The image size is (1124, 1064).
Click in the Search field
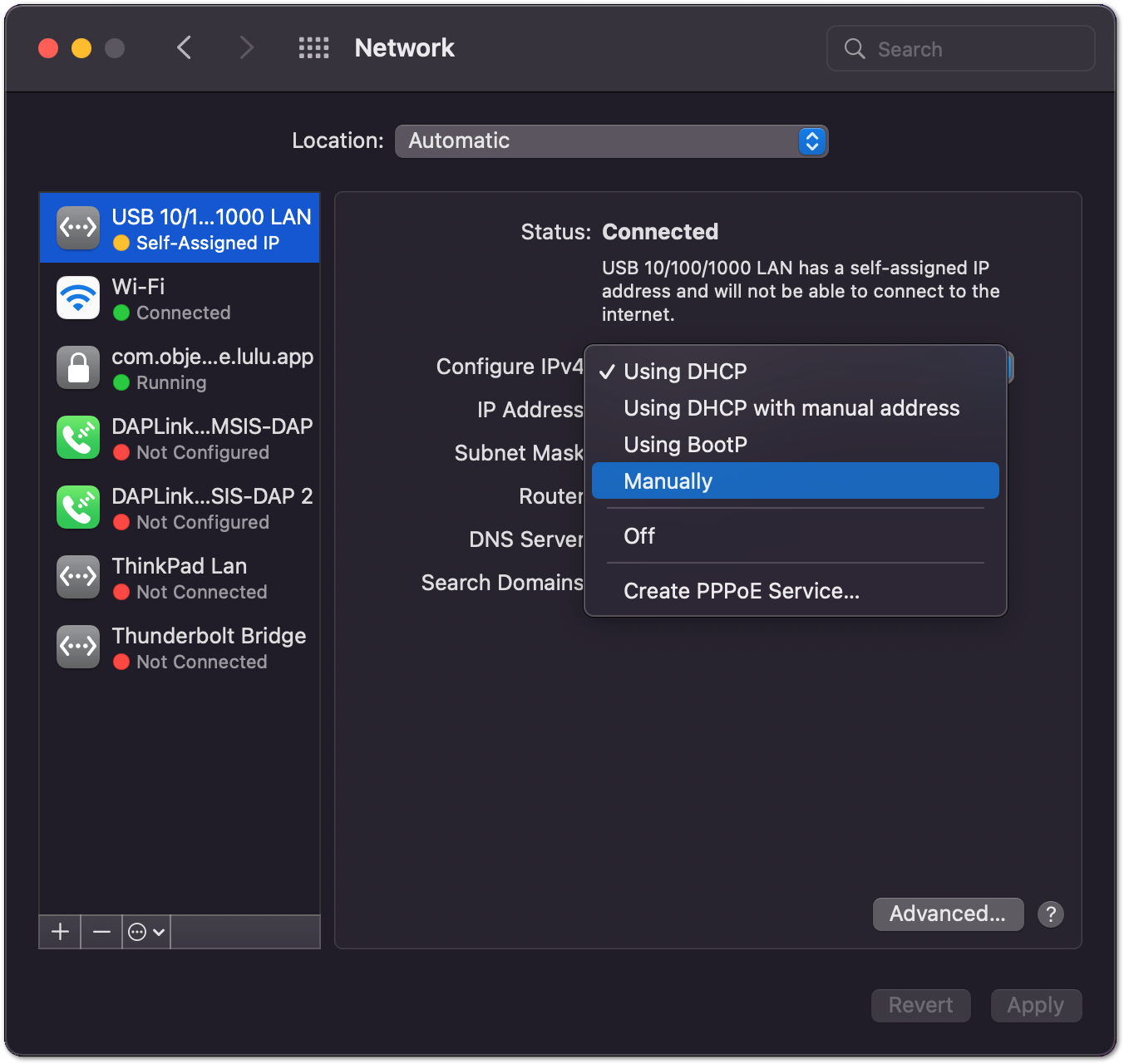973,49
